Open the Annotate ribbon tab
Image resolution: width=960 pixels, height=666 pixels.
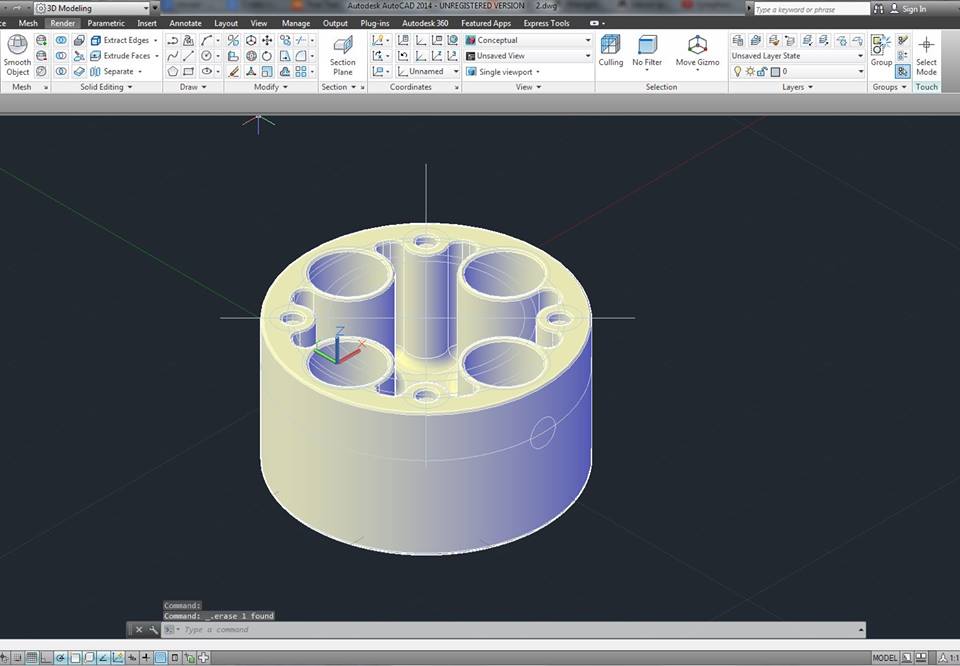pyautogui.click(x=185, y=23)
